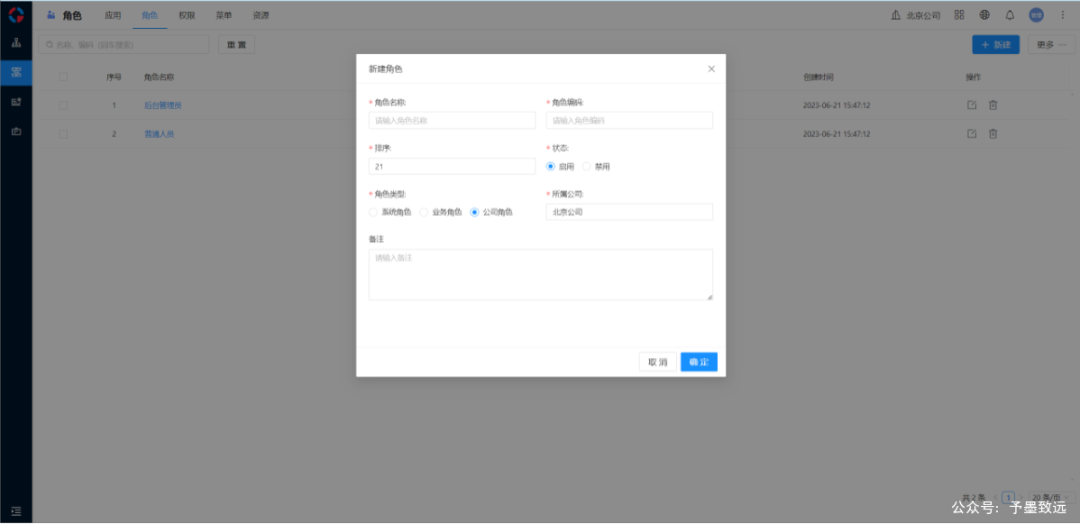This screenshot has height=524, width=1080.
Task: Click the 新建 button
Action: pyautogui.click(x=996, y=45)
